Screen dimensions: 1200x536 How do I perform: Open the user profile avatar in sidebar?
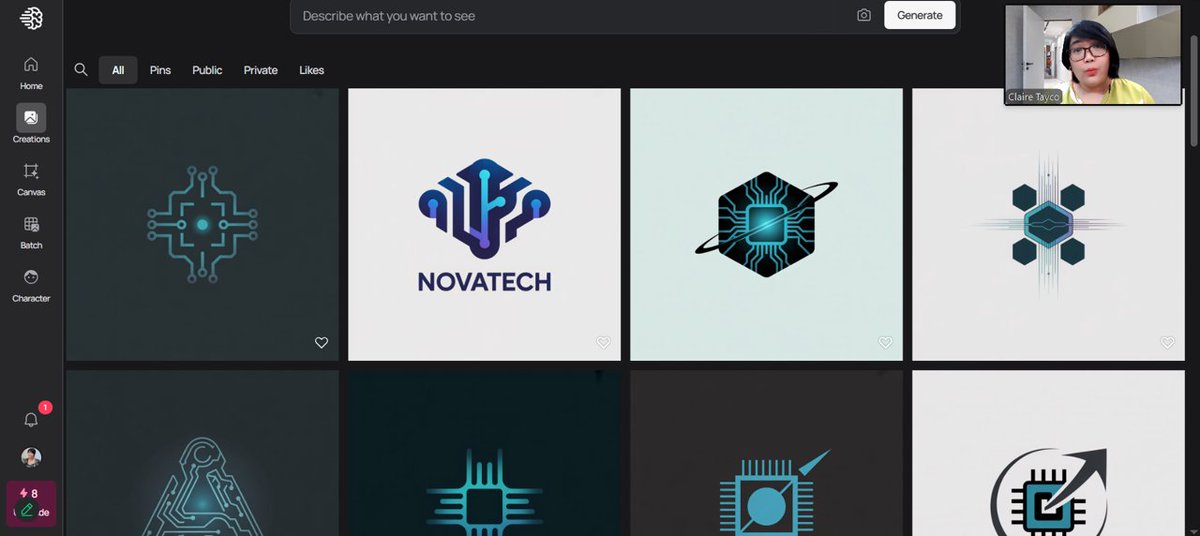[x=31, y=457]
